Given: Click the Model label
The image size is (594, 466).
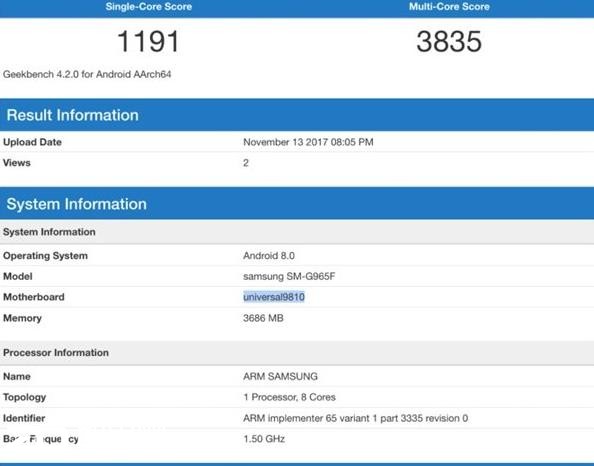Looking at the screenshot, I should tap(17, 276).
